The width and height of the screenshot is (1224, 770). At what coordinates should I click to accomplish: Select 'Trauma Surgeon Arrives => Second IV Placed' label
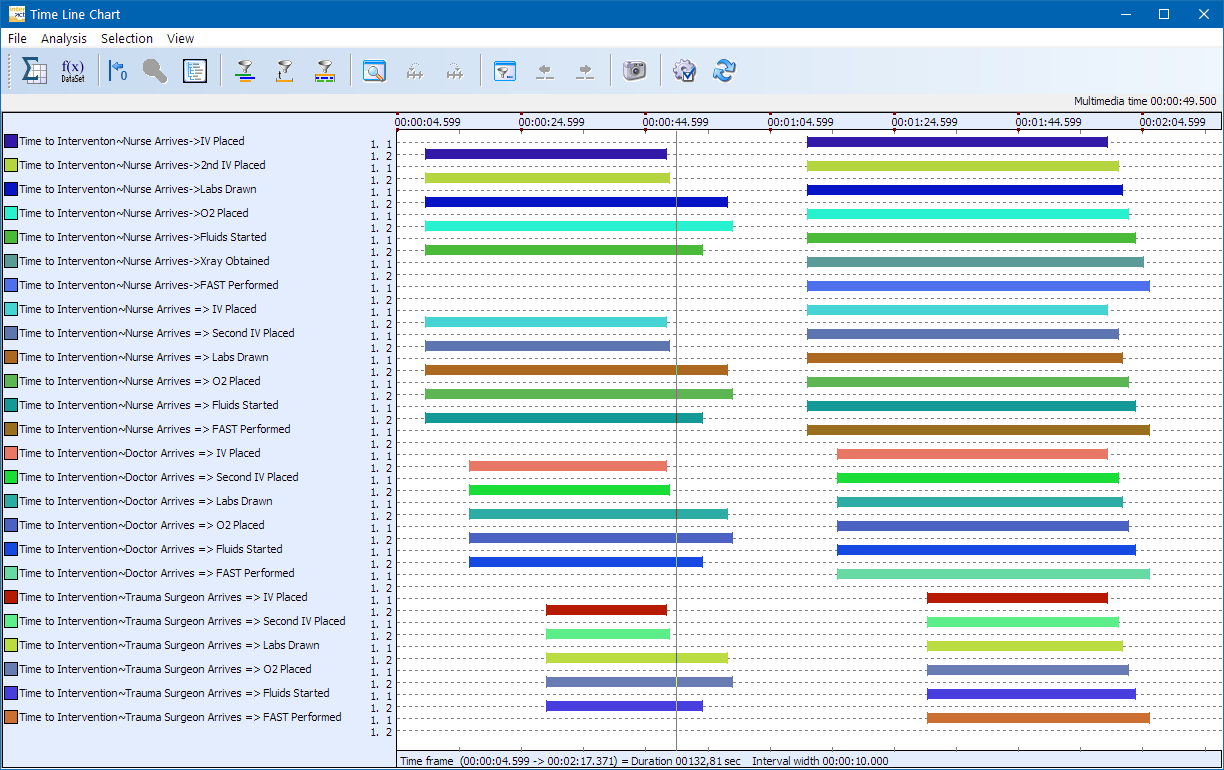182,621
